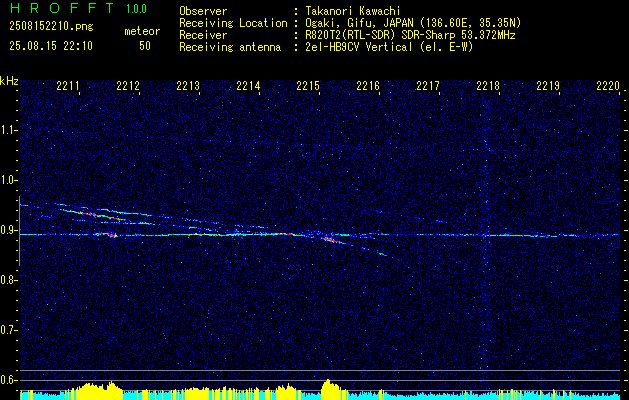This screenshot has height=400, width=629.
Task: Click the version number 1.0.0
Action: 136,8
